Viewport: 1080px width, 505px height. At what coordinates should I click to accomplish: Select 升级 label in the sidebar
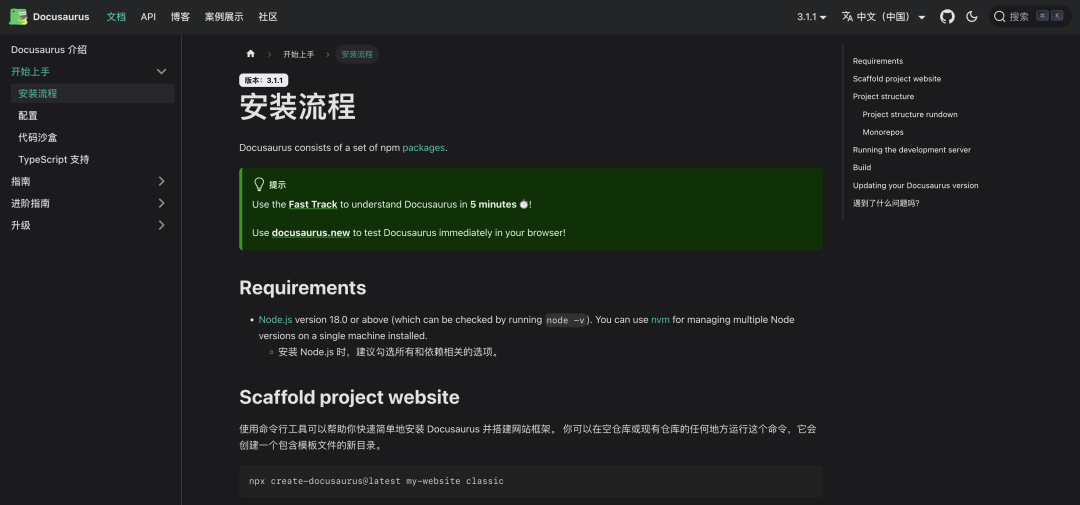click(21, 225)
